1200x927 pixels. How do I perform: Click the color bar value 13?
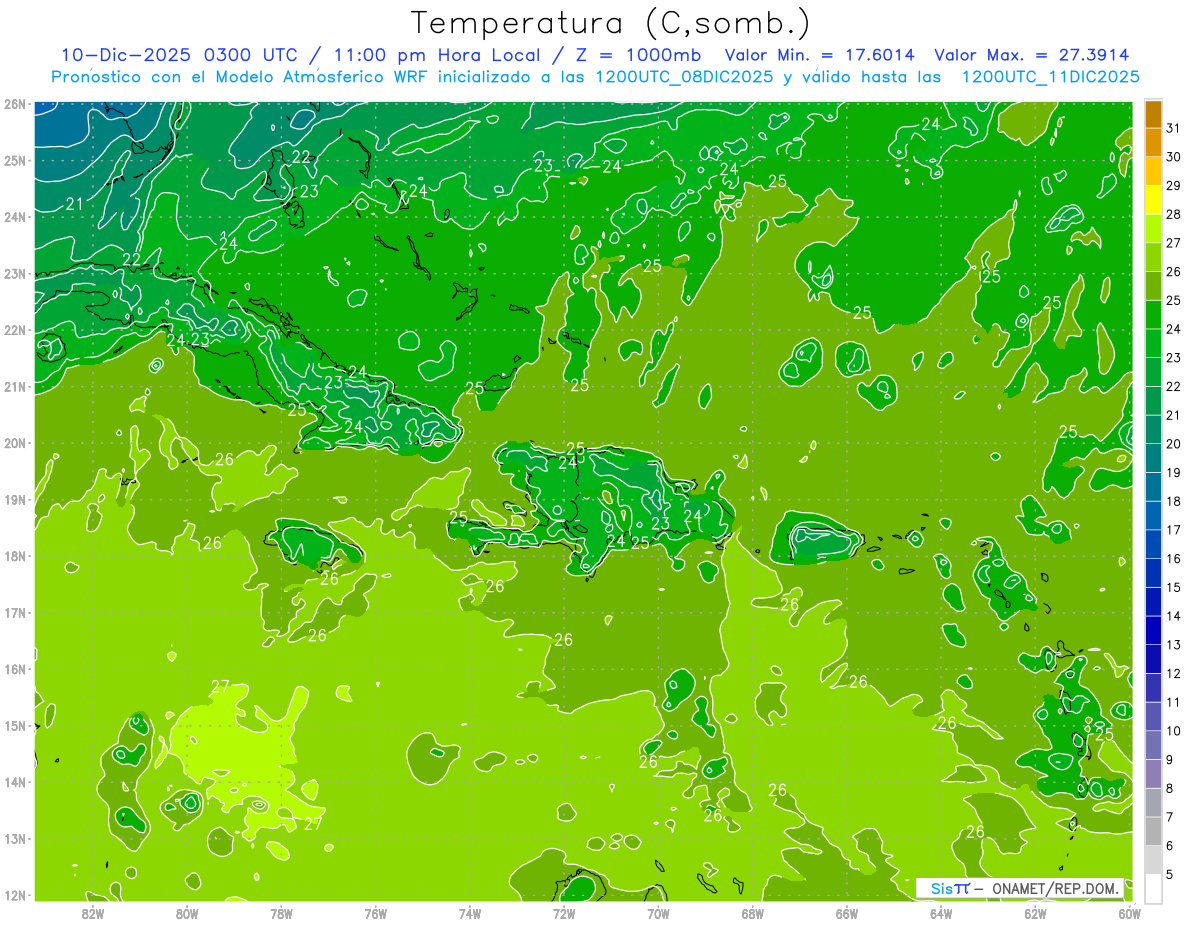coord(1174,645)
